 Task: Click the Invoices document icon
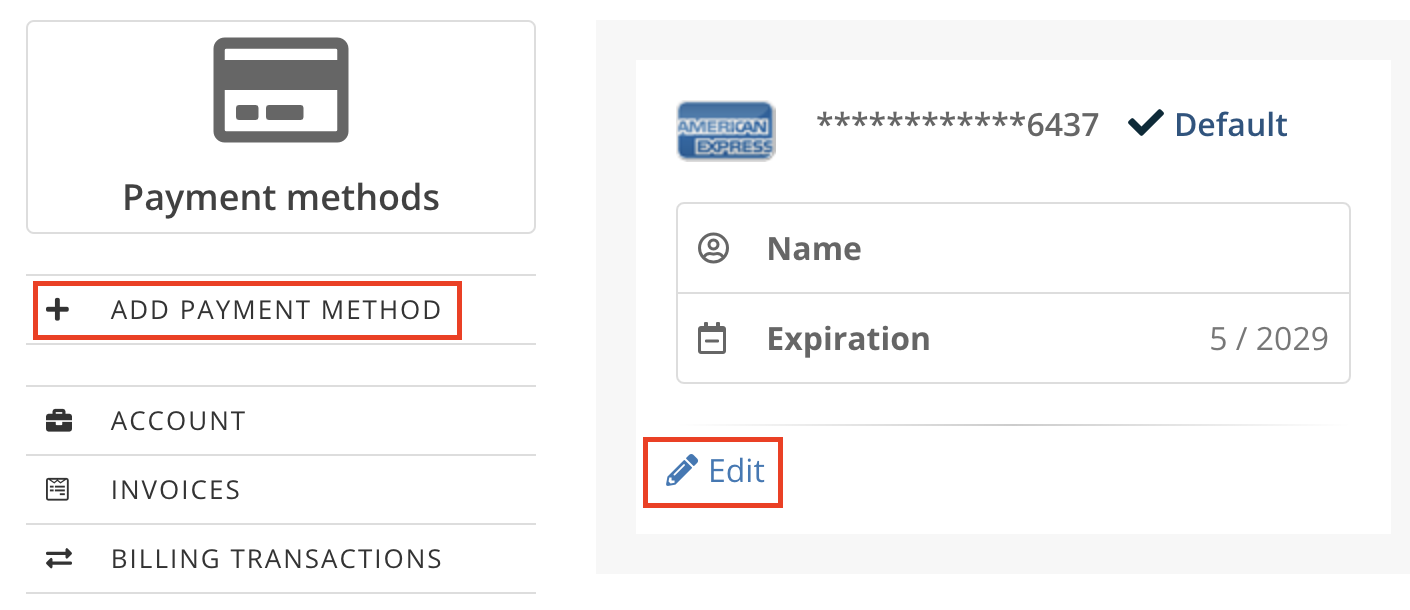pyautogui.click(x=59, y=490)
